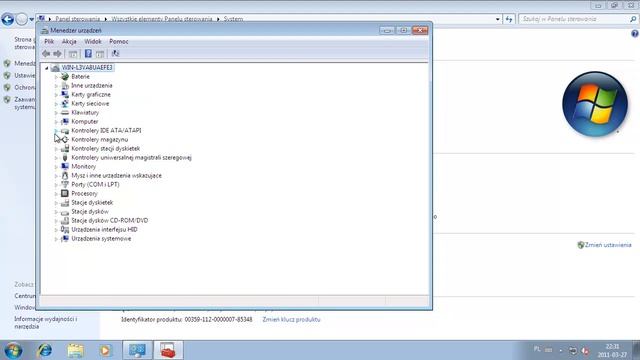The image size is (640, 360).
Task: Select the Procesory category icon
Action: (65, 193)
